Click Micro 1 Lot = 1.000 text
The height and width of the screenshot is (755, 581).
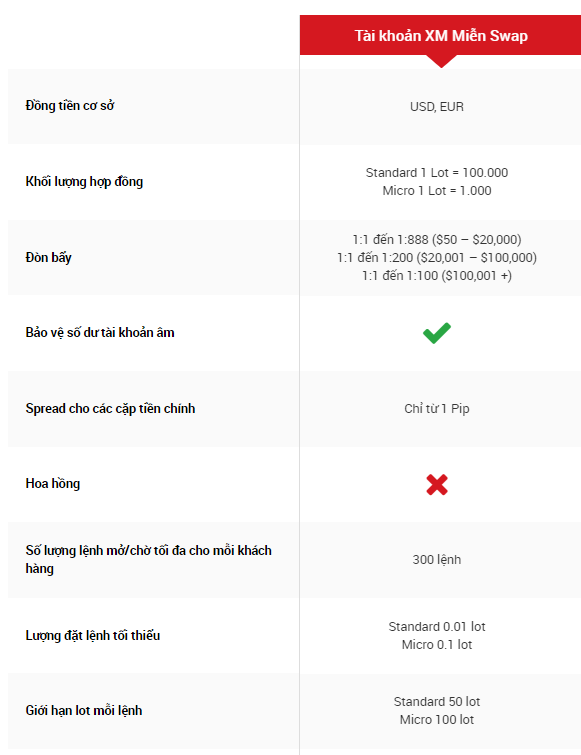tap(437, 191)
